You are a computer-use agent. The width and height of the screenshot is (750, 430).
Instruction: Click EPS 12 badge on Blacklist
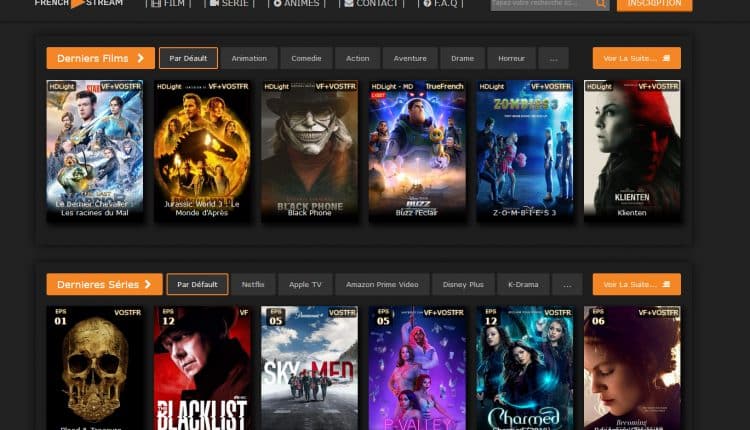[168, 317]
